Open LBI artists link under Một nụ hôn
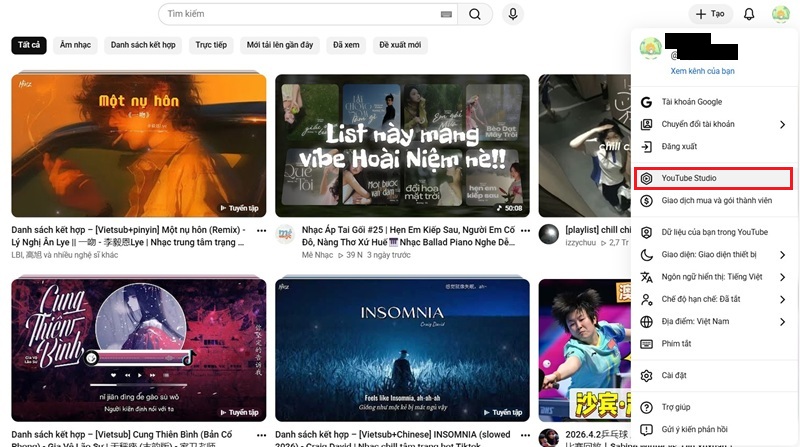The image size is (800, 447). [64, 255]
